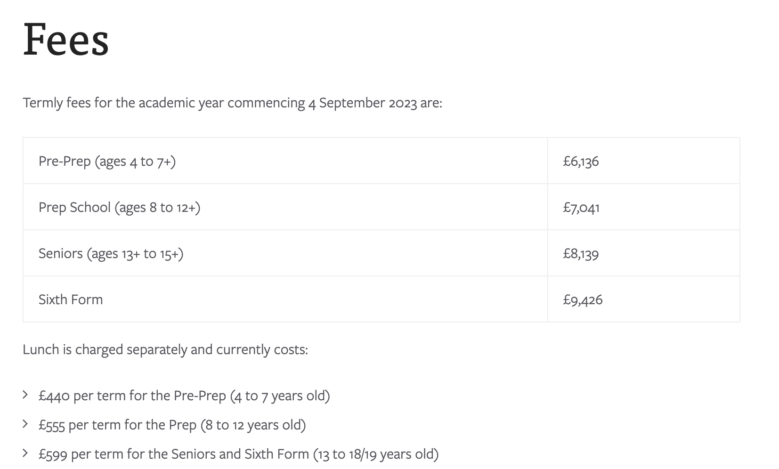Click '(4 to 7 years old)' text
This screenshot has height=469, width=779.
(280, 396)
